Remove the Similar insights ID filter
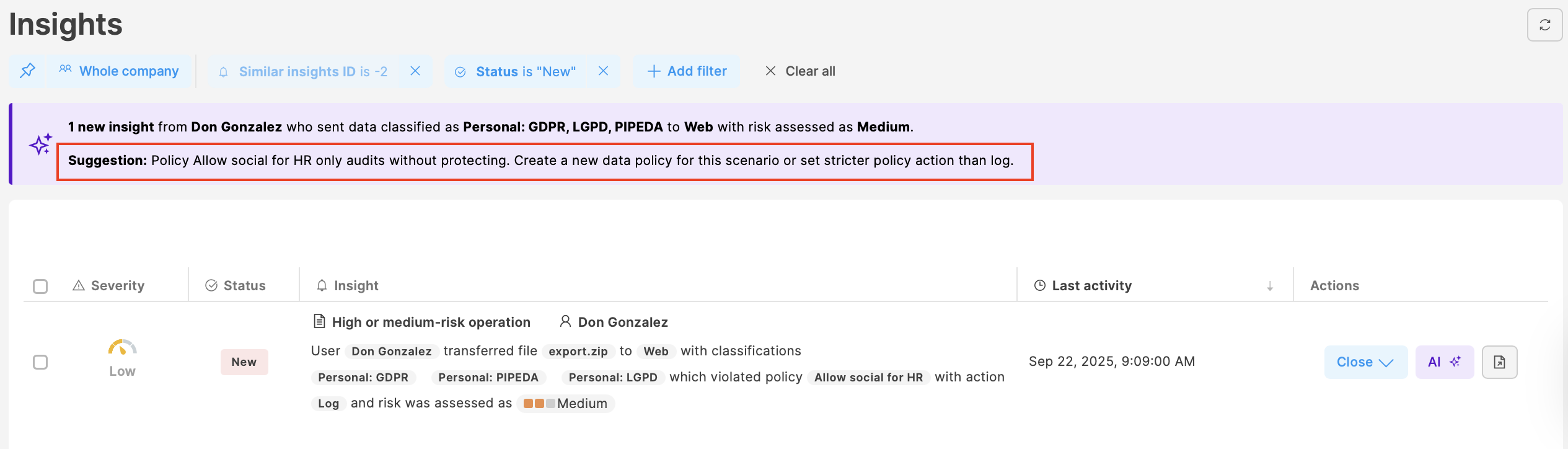The width and height of the screenshot is (1568, 449). [x=415, y=71]
